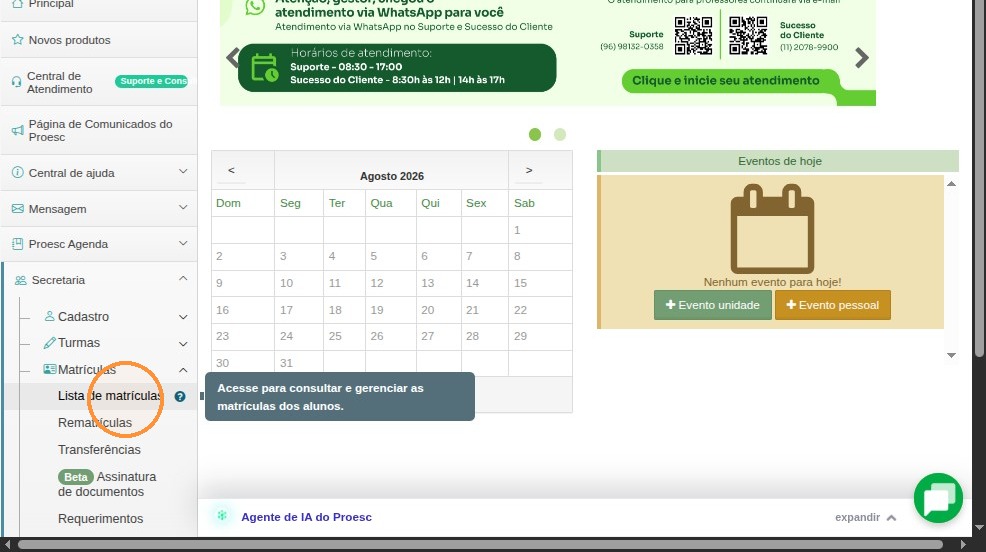
Task: Open Rematrículas menu item
Action: tap(95, 422)
